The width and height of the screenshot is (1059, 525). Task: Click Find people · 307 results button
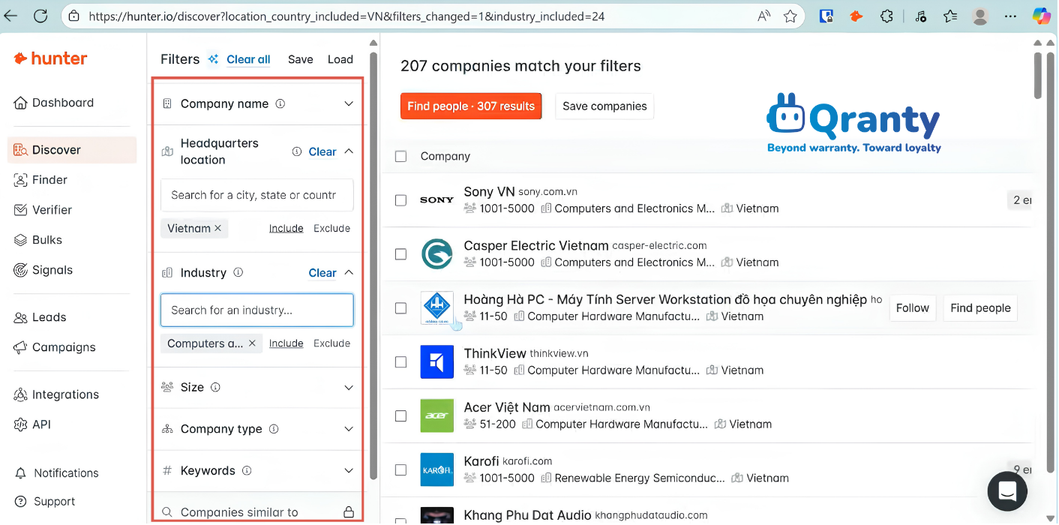coord(471,106)
